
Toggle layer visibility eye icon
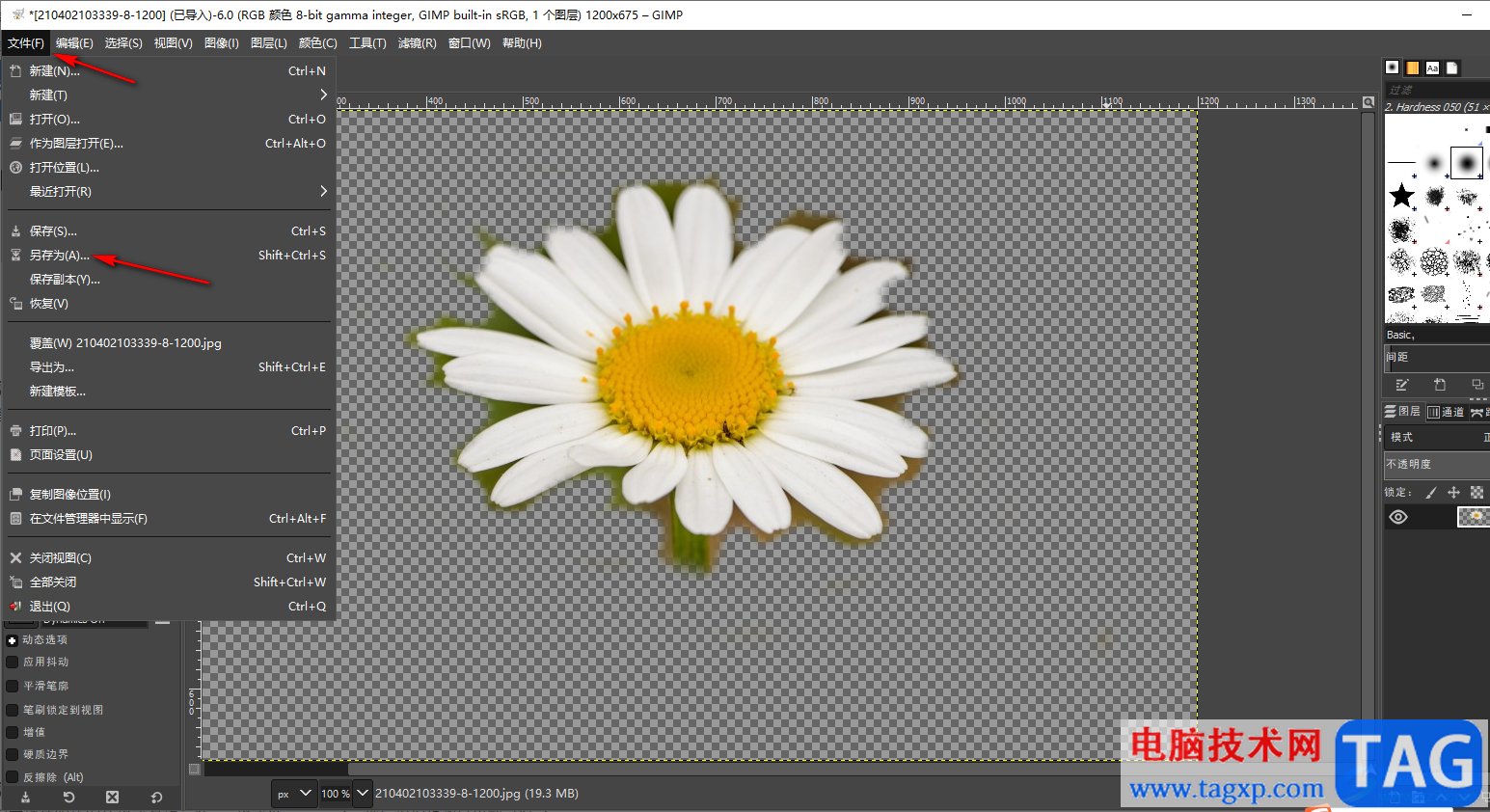pyautogui.click(x=1398, y=517)
